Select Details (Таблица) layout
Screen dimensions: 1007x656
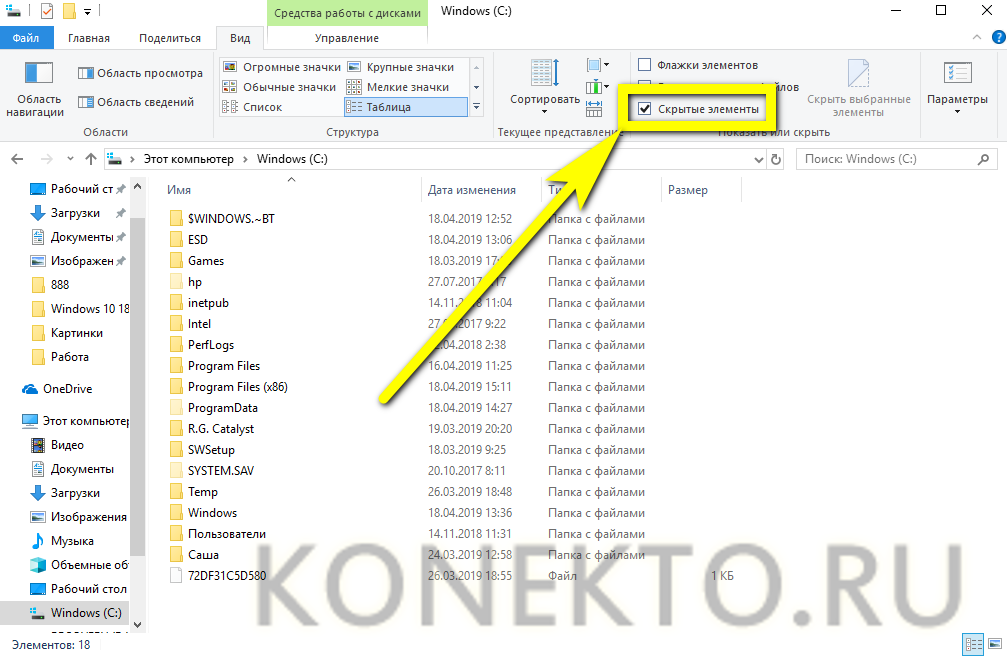pyautogui.click(x=406, y=107)
